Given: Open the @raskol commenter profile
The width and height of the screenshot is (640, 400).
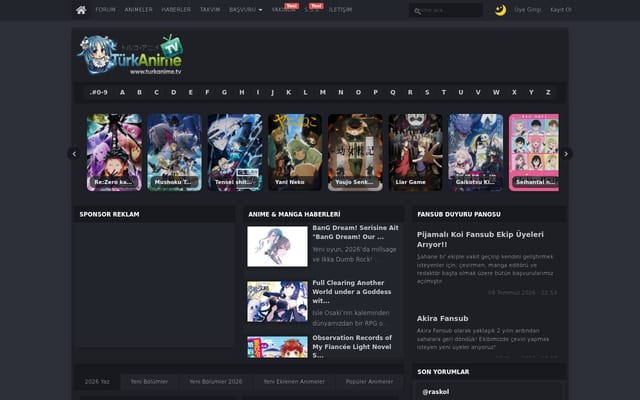Looking at the screenshot, I should (436, 392).
